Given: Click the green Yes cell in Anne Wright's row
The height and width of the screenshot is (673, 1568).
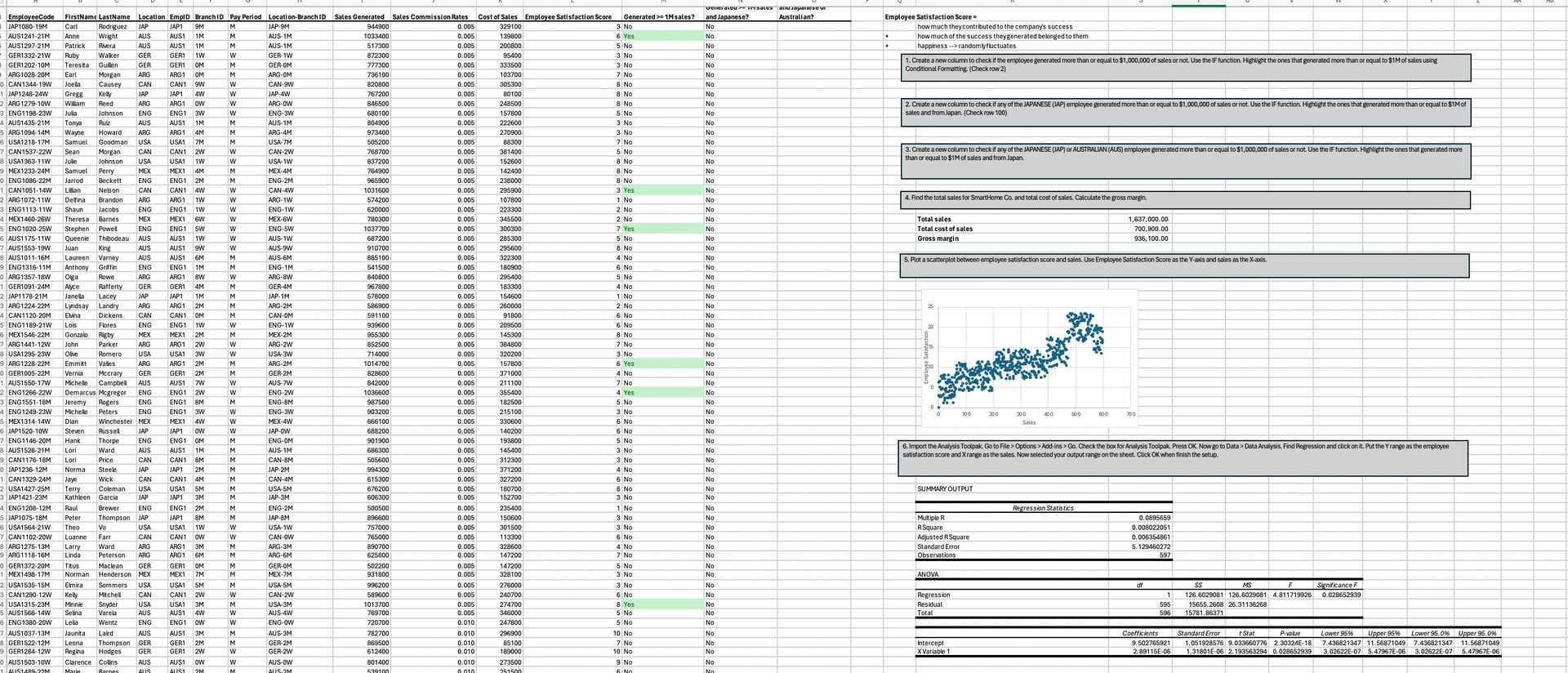Looking at the screenshot, I should (662, 37).
